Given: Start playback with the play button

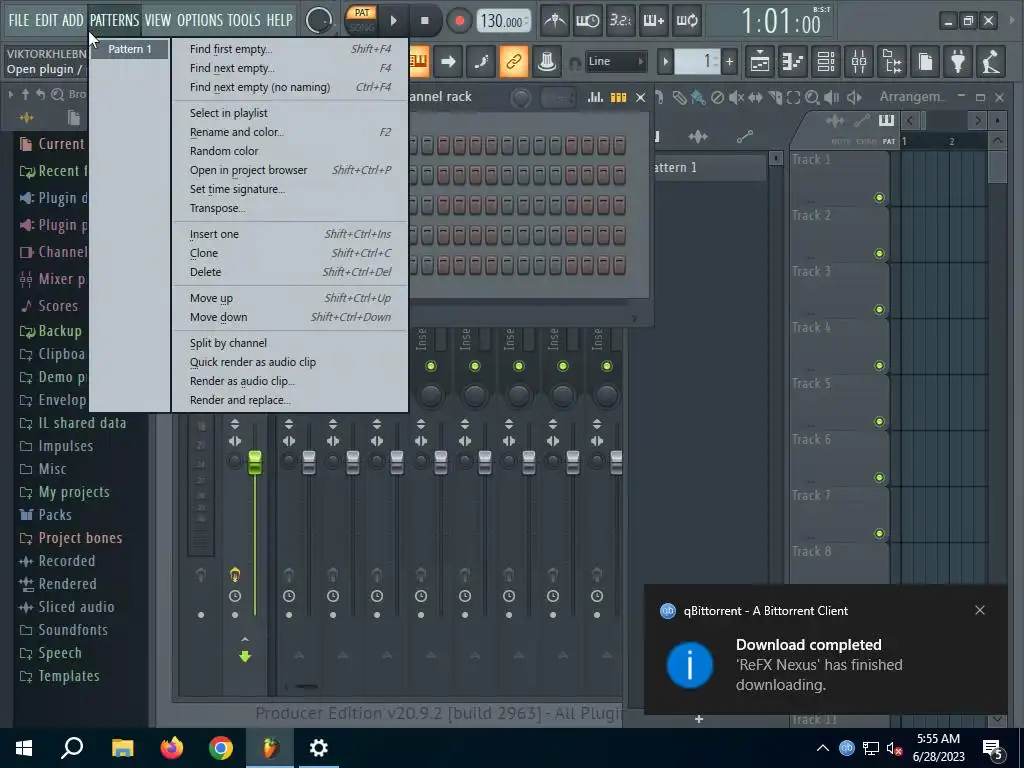Looking at the screenshot, I should (x=393, y=20).
